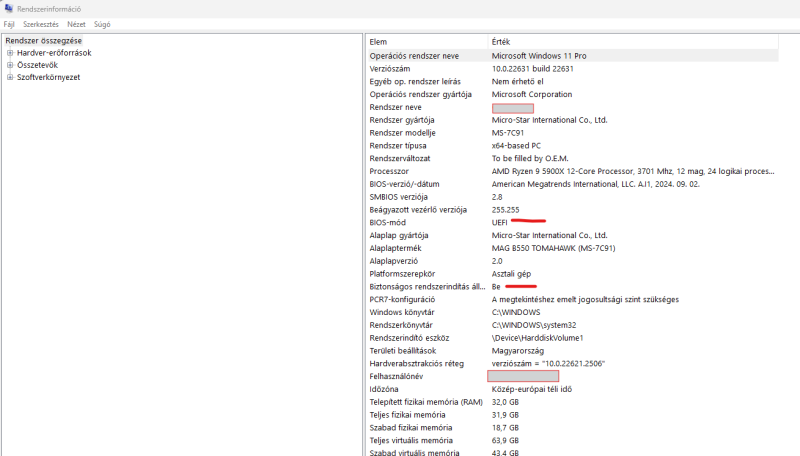Viewport: 800px width, 456px height.
Task: Open the Fájl menu
Action: (x=9, y=24)
